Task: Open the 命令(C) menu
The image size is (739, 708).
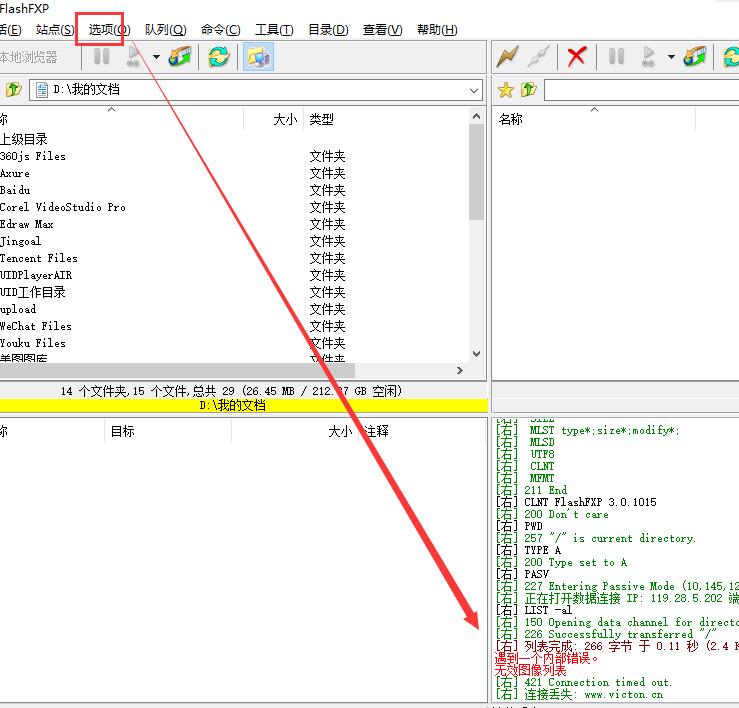Action: click(x=221, y=30)
